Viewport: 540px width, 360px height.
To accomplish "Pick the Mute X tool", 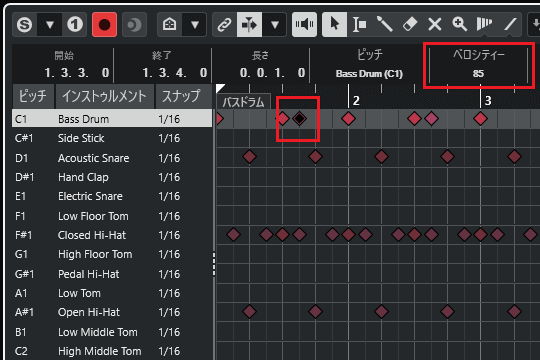I will [435, 24].
